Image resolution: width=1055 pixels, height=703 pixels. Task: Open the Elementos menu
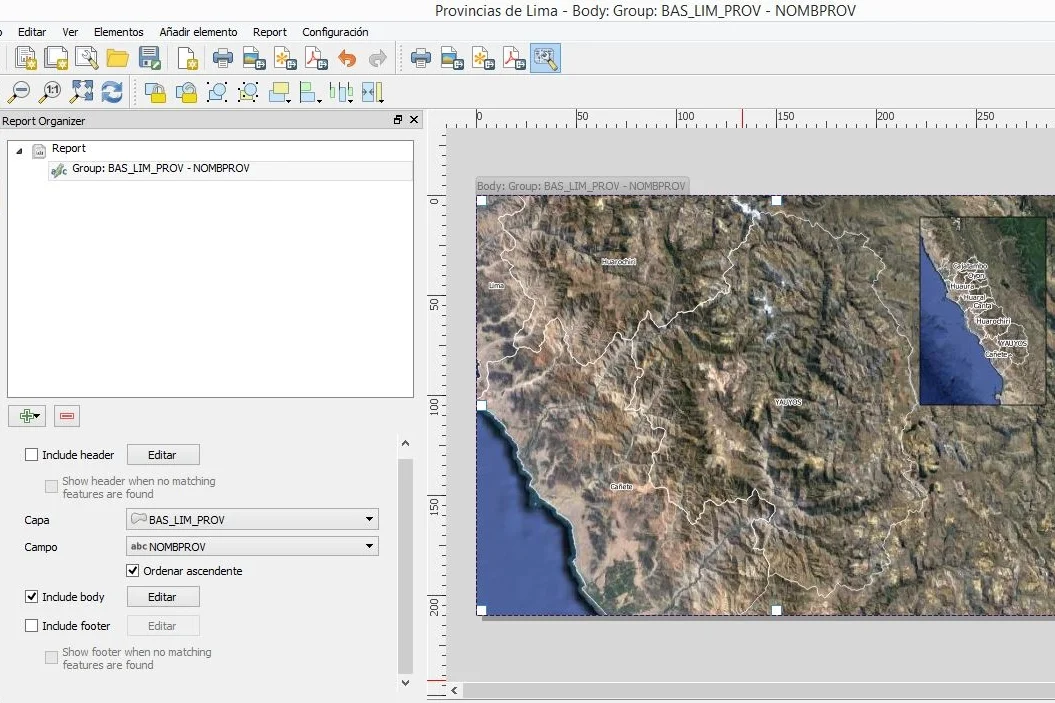coord(118,32)
